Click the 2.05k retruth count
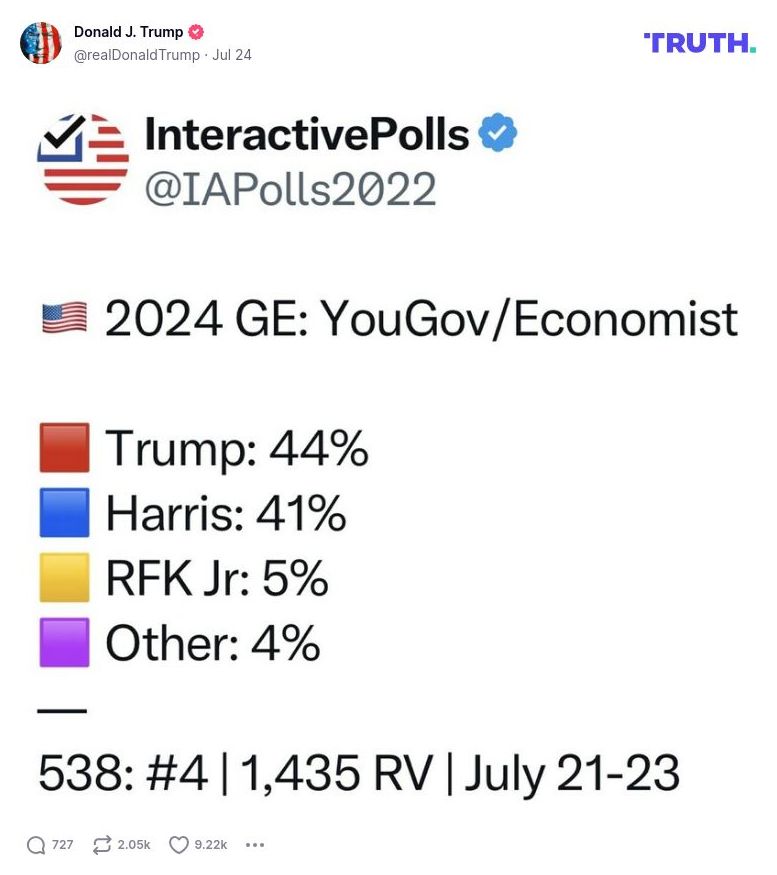 (132, 845)
